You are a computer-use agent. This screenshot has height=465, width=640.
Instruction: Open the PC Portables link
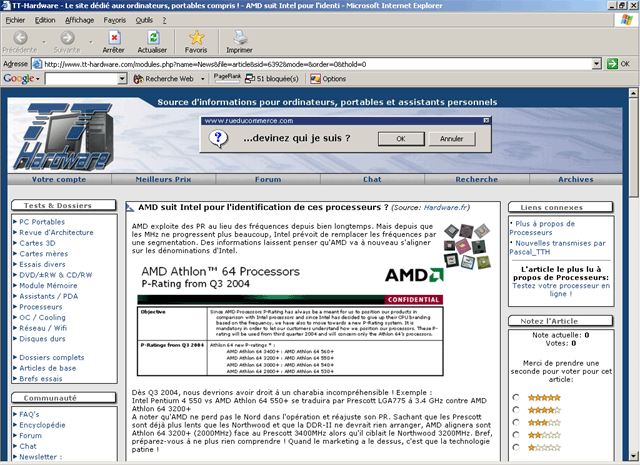pos(42,222)
